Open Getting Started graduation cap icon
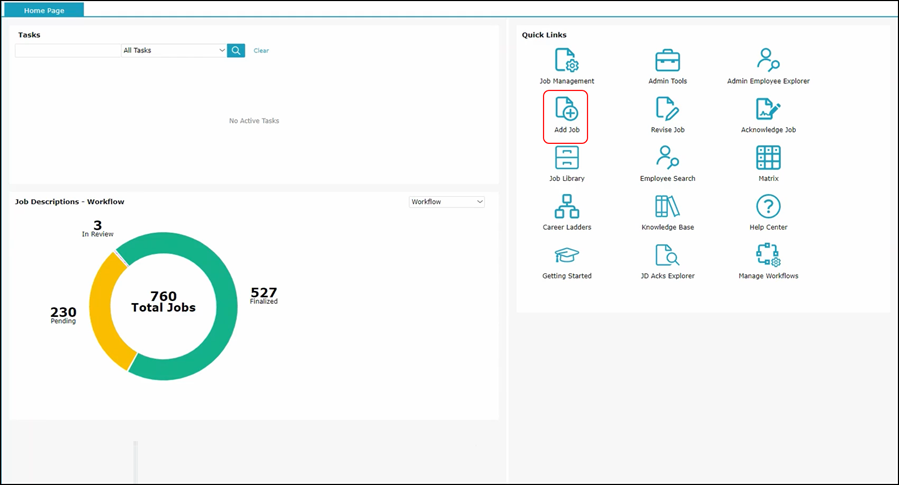 (x=566, y=255)
